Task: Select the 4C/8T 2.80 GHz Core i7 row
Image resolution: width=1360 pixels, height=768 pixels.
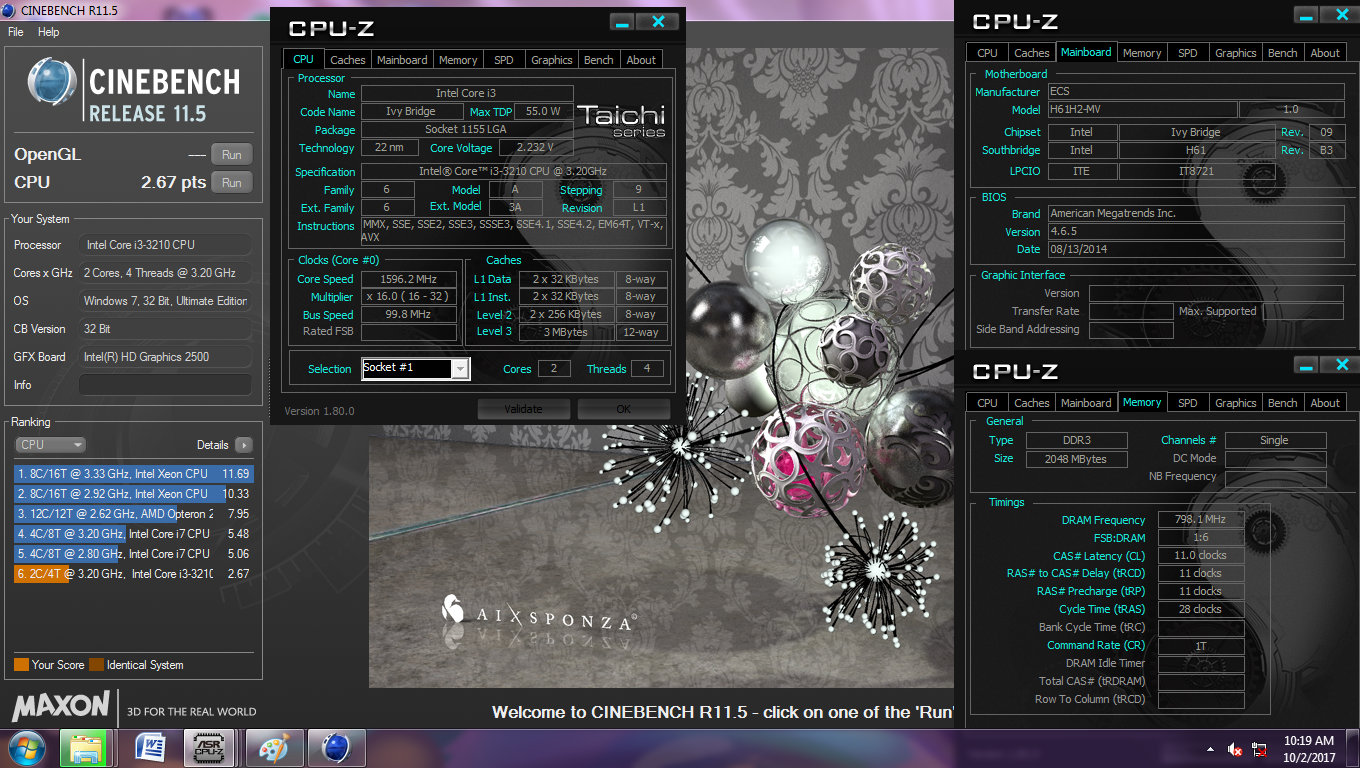Action: 134,554
